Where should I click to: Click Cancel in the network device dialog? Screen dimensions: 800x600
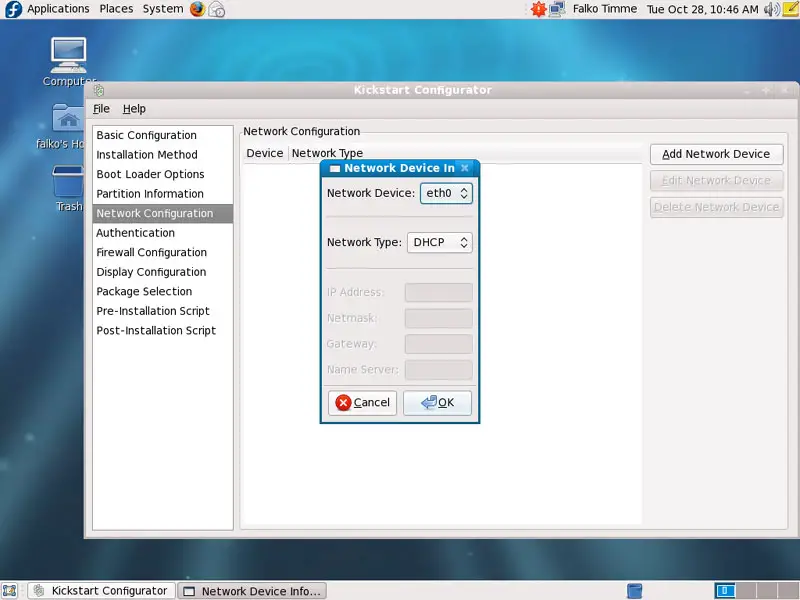coord(362,403)
